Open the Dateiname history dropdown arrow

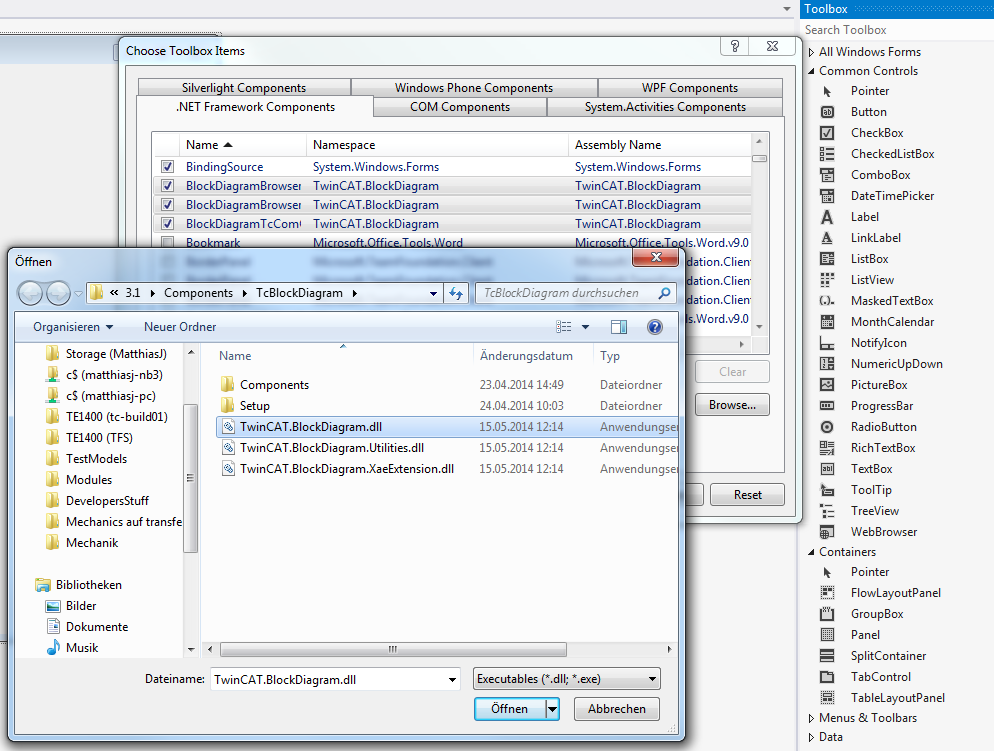coord(452,679)
